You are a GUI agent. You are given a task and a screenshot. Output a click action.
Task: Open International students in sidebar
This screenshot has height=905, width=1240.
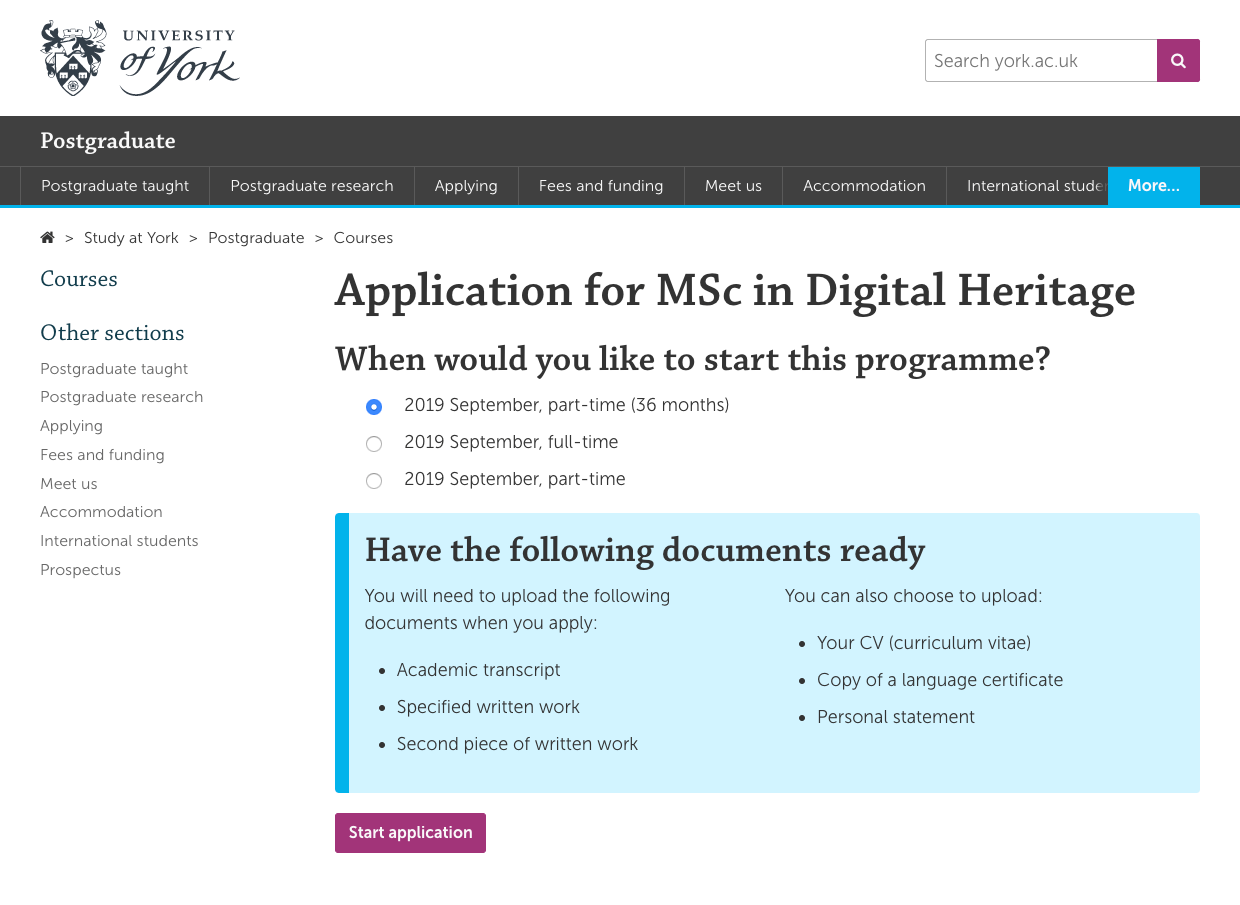tap(119, 541)
